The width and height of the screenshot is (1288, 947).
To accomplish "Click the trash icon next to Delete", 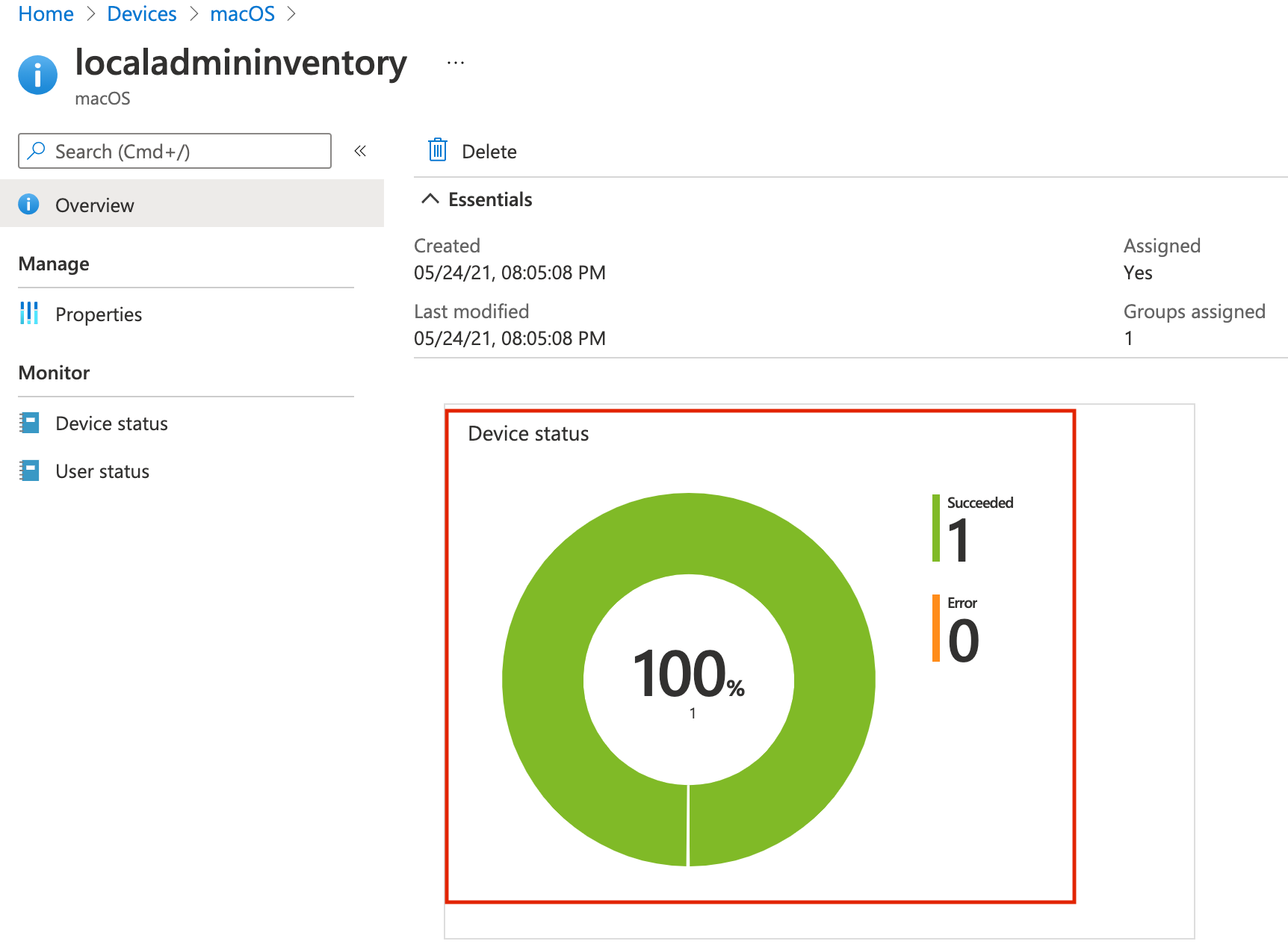I will (x=438, y=149).
